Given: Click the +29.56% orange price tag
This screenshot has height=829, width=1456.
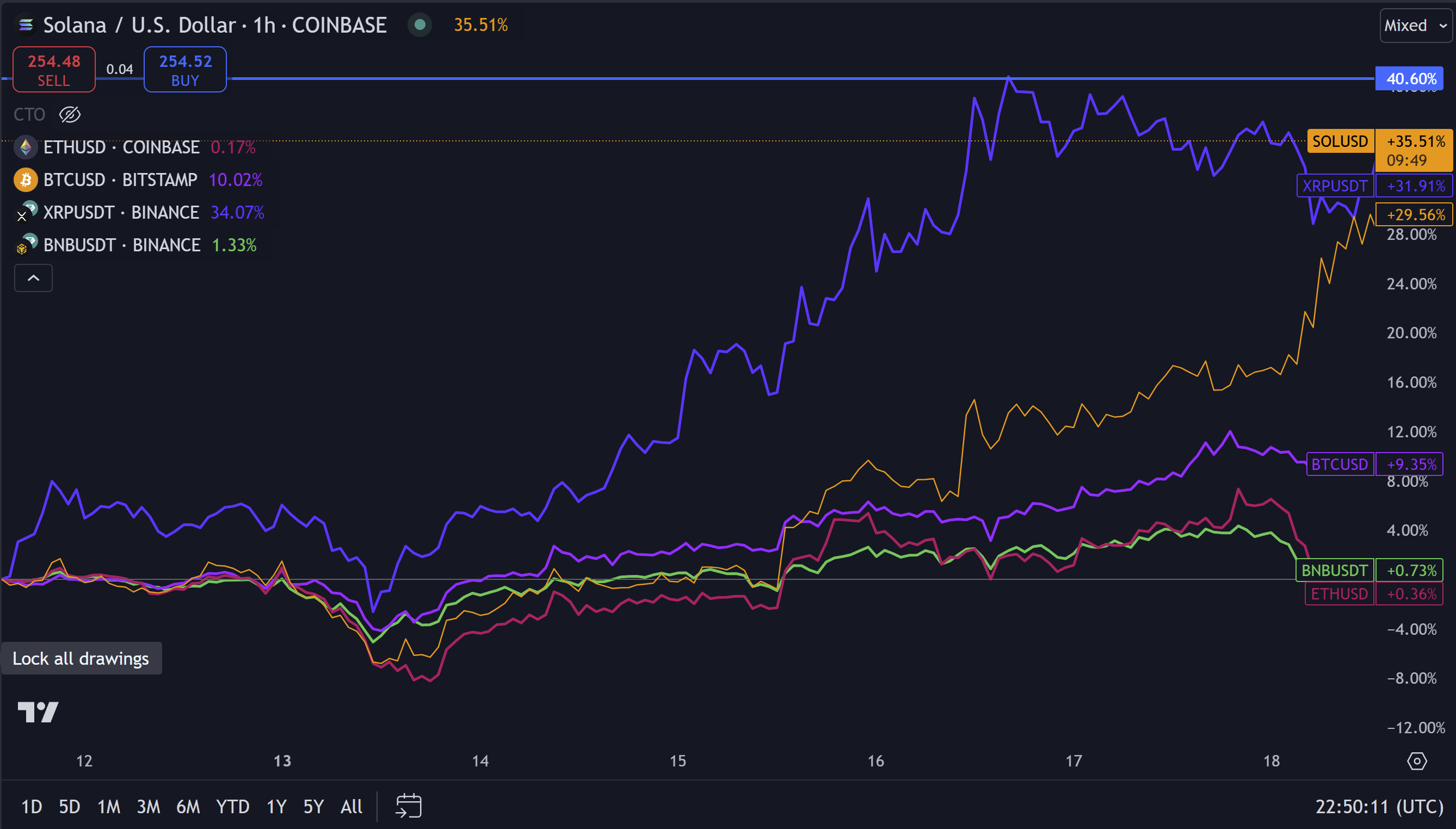Looking at the screenshot, I should coord(1415,215).
